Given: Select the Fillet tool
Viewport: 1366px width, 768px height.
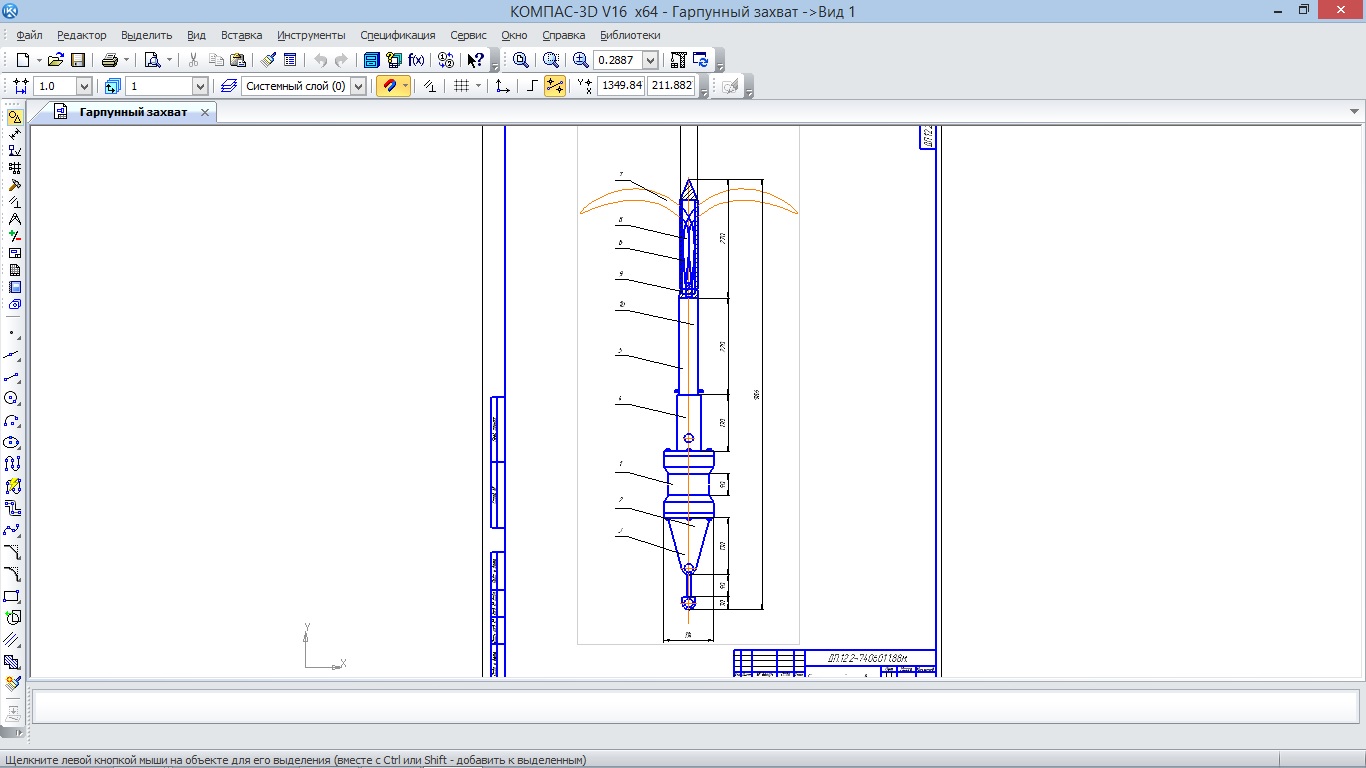Looking at the screenshot, I should tap(12, 575).
